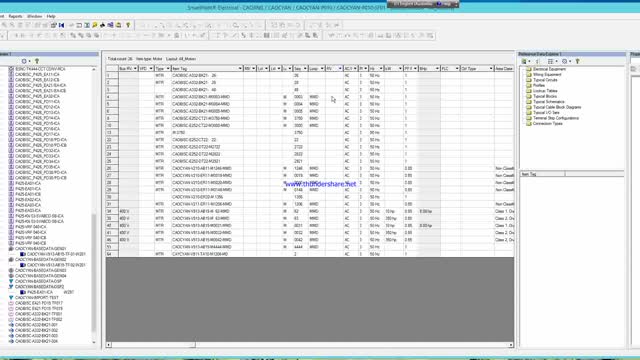Click the yellow light bulb help toolbar icon

tap(128, 25)
